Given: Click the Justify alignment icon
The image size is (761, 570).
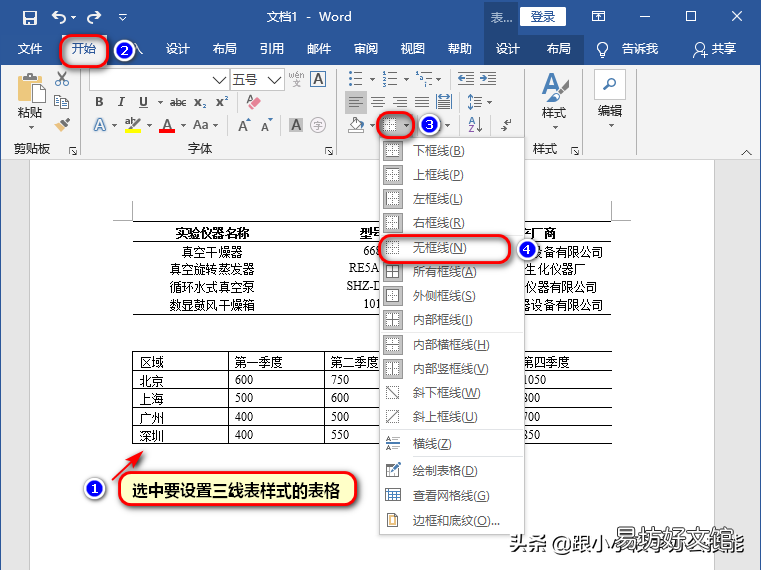Looking at the screenshot, I should [422, 102].
